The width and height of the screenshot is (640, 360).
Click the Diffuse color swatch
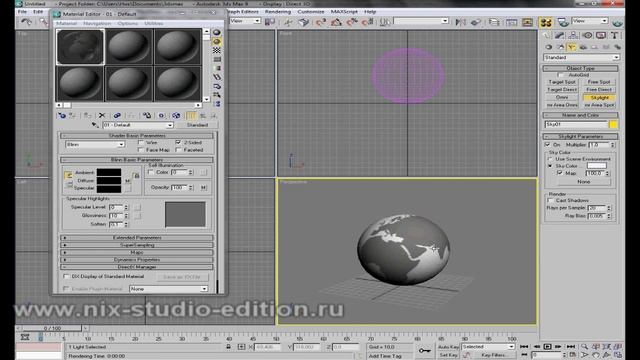pos(109,180)
